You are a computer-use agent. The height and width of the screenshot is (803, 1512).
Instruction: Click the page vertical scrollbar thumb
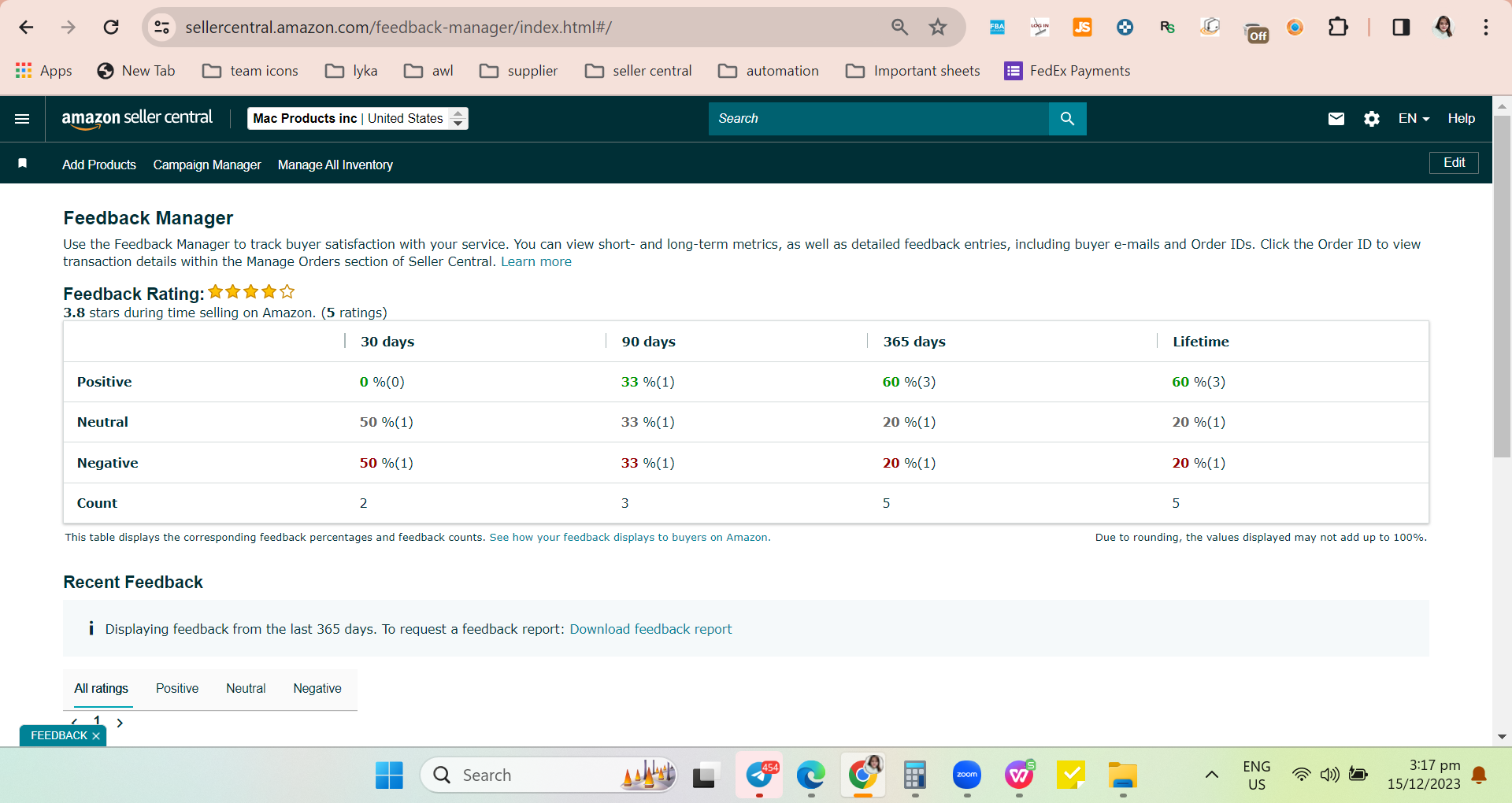point(1502,286)
